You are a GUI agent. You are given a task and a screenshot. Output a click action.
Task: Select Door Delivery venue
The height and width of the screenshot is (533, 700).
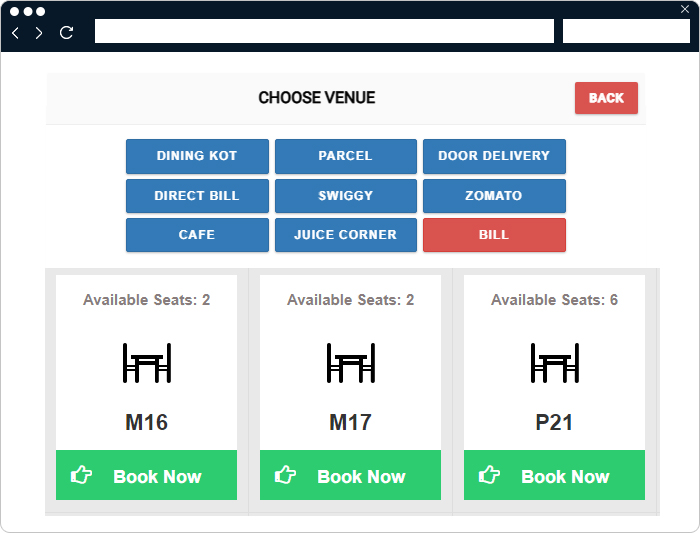494,156
